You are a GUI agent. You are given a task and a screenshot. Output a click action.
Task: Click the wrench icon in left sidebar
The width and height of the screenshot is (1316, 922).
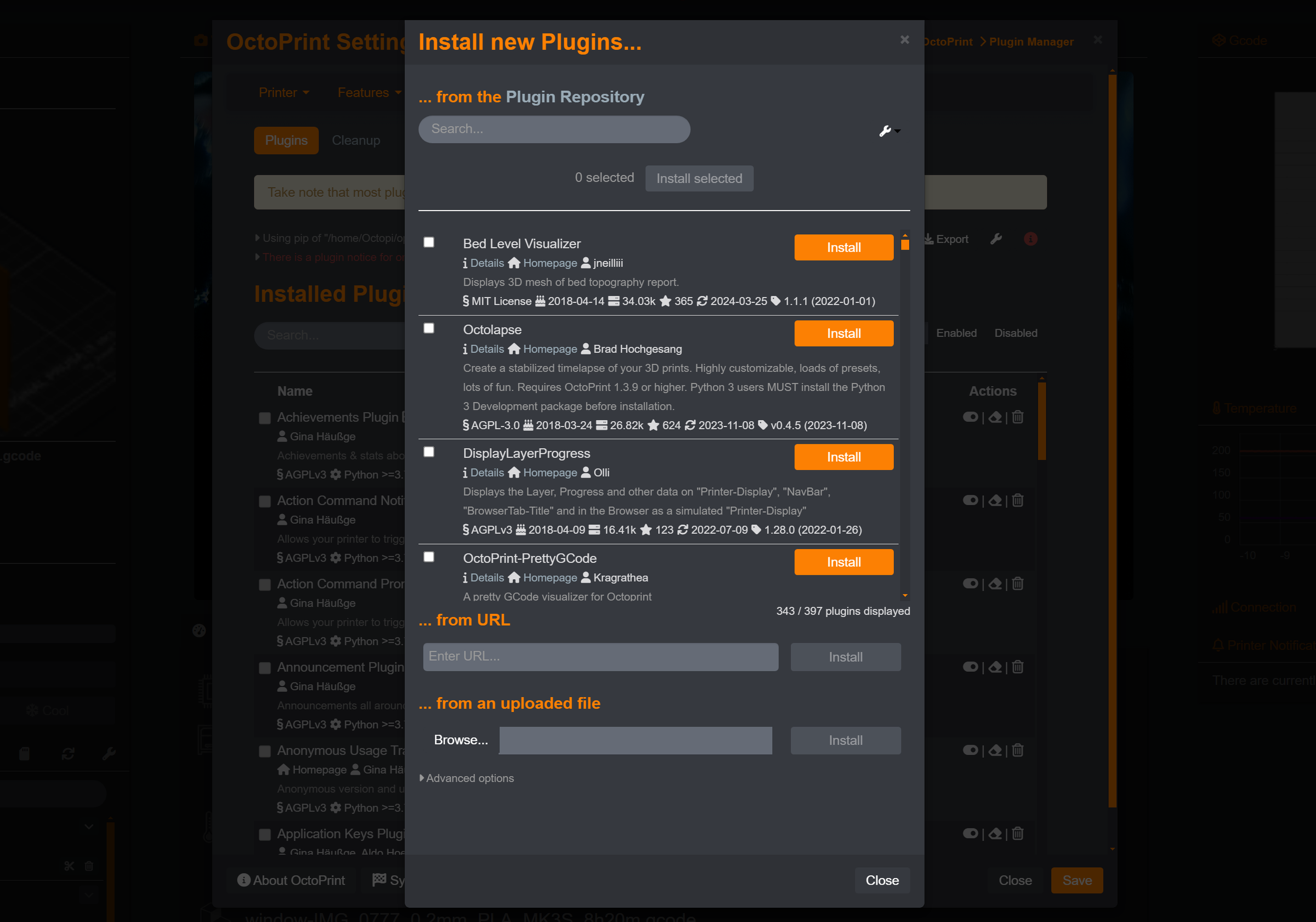pos(109,753)
